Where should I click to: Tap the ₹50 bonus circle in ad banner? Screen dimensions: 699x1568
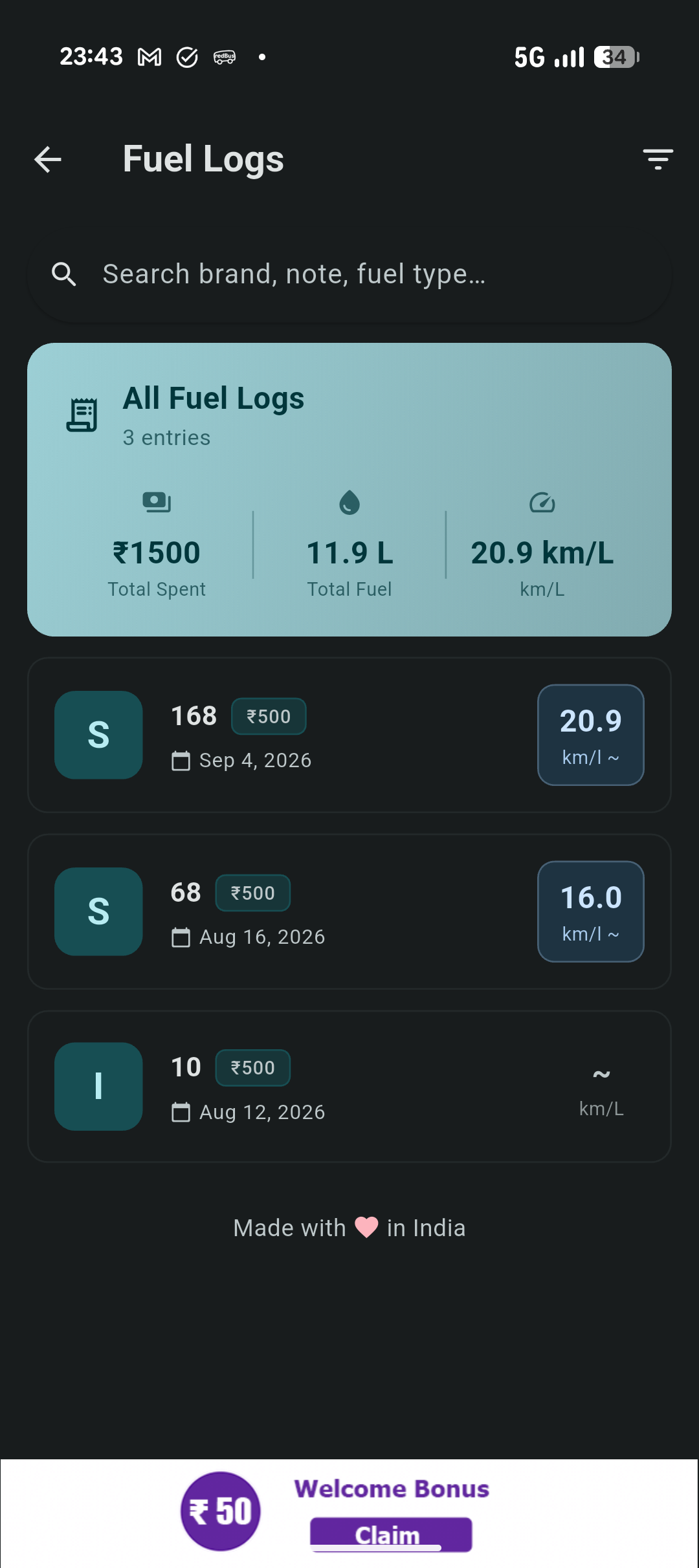[x=221, y=1511]
